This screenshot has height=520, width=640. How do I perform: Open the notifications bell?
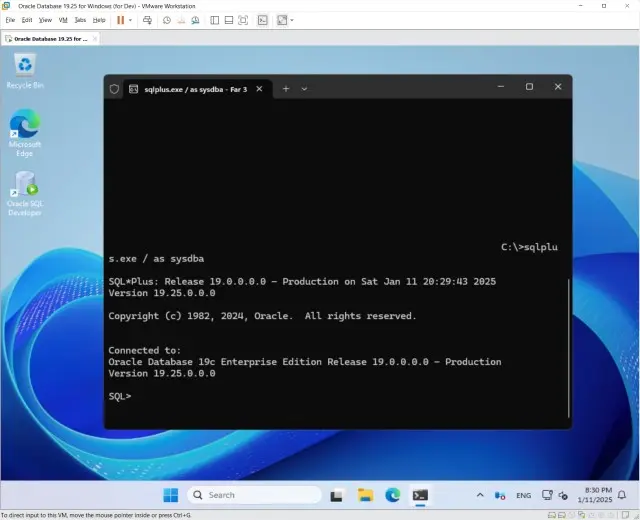(622, 495)
